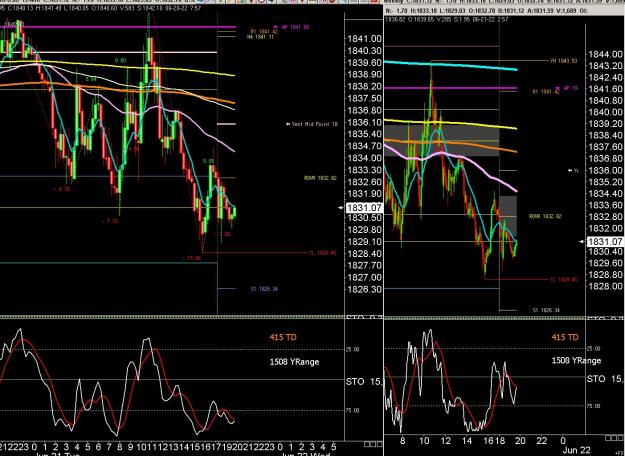Select the magenta MP horizontal line in left chart
Image resolution: width=625 pixels, height=456 pixels.
(x=118, y=27)
